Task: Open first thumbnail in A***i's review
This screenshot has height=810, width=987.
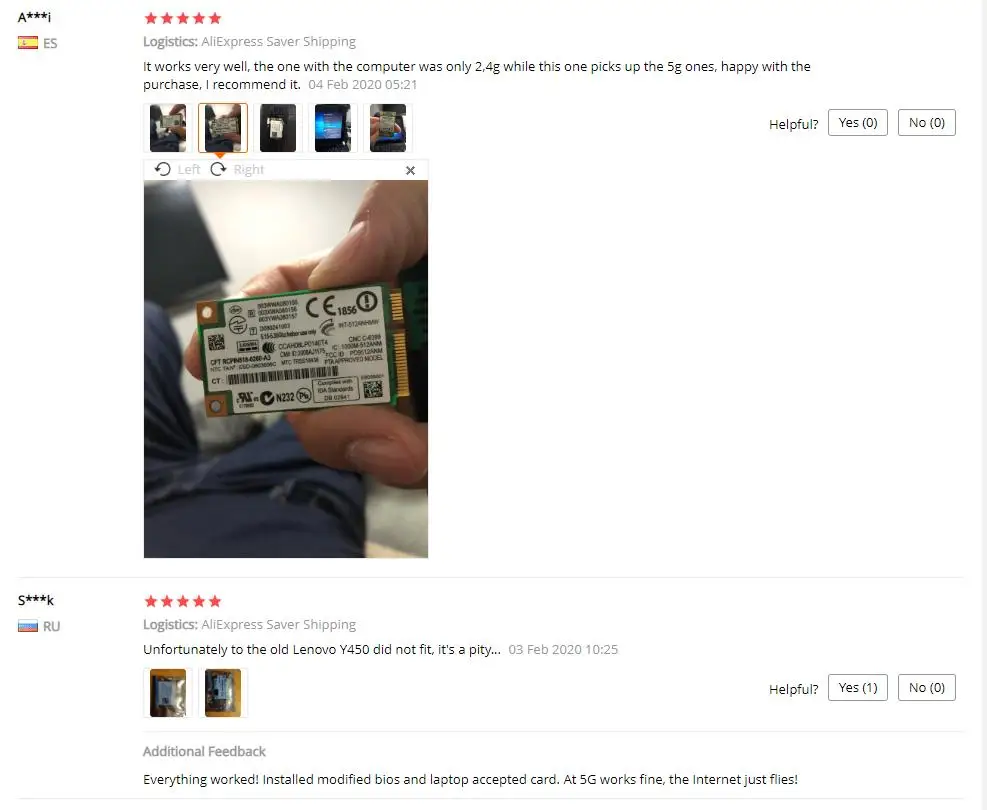Action: pos(168,128)
